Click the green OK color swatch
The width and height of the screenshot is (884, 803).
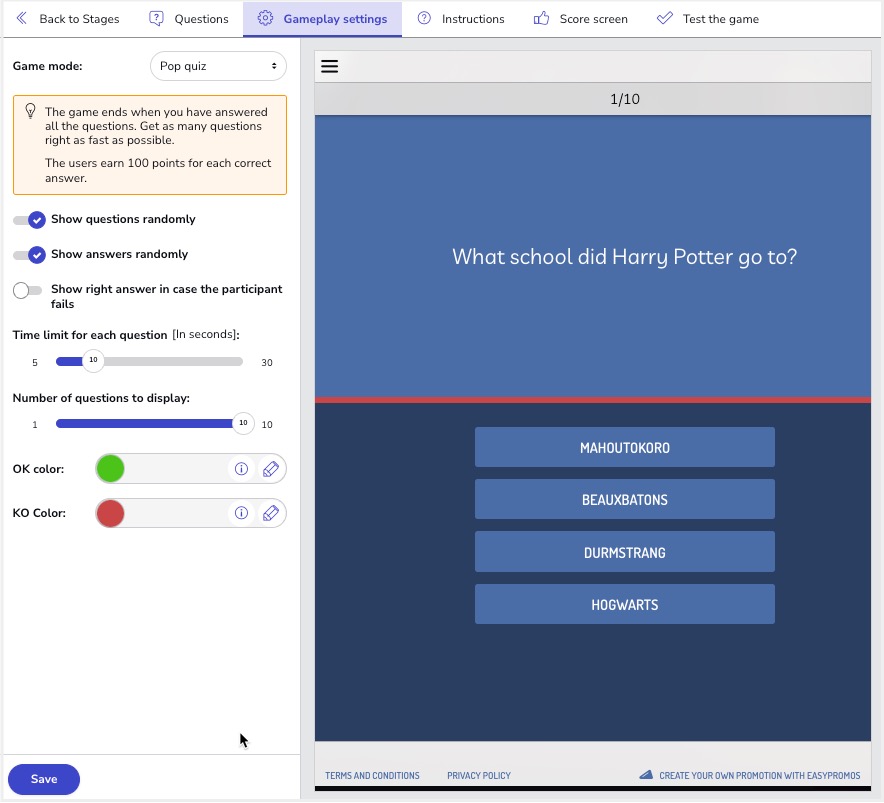(110, 469)
